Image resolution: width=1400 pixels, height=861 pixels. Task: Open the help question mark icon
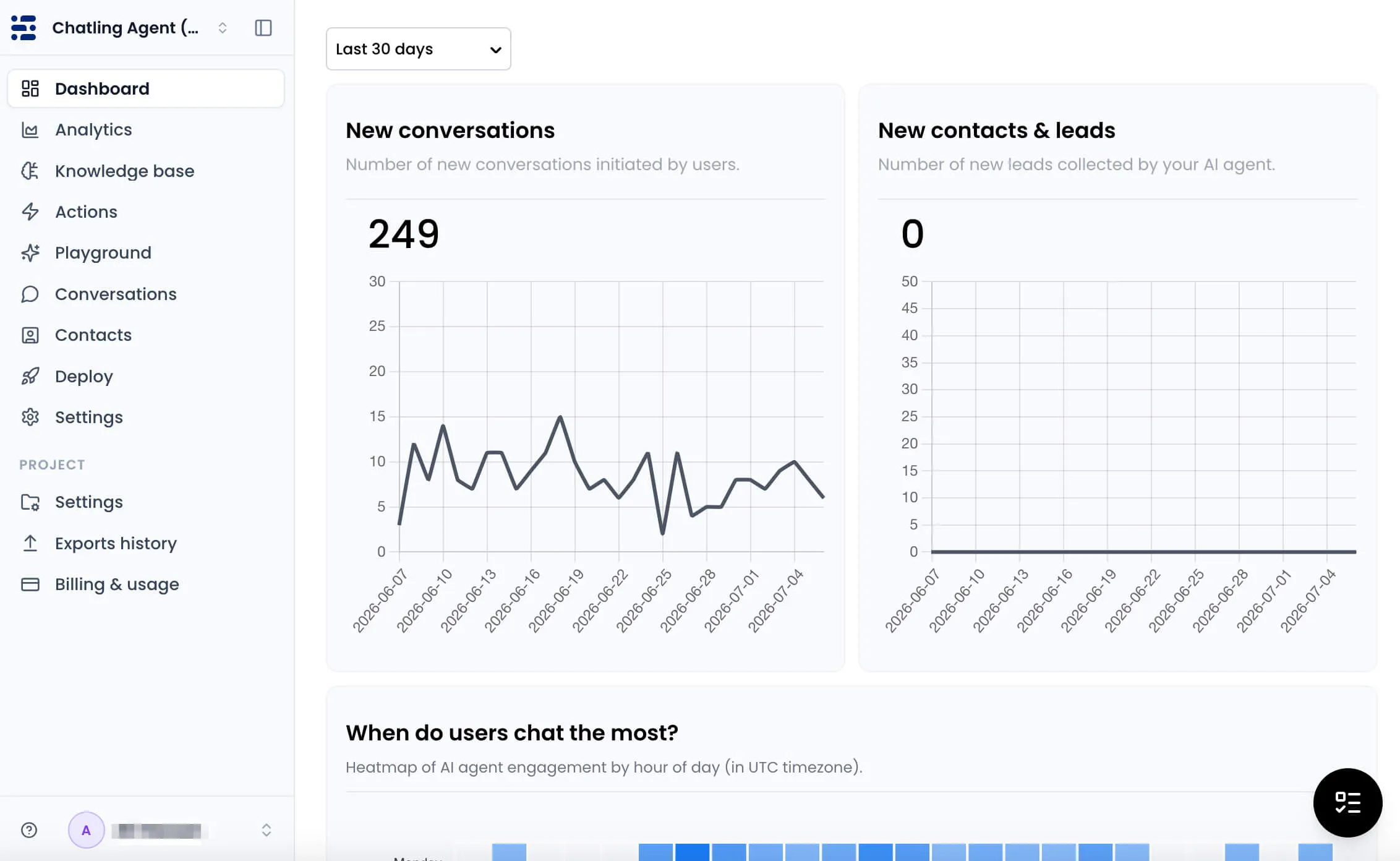pos(29,830)
